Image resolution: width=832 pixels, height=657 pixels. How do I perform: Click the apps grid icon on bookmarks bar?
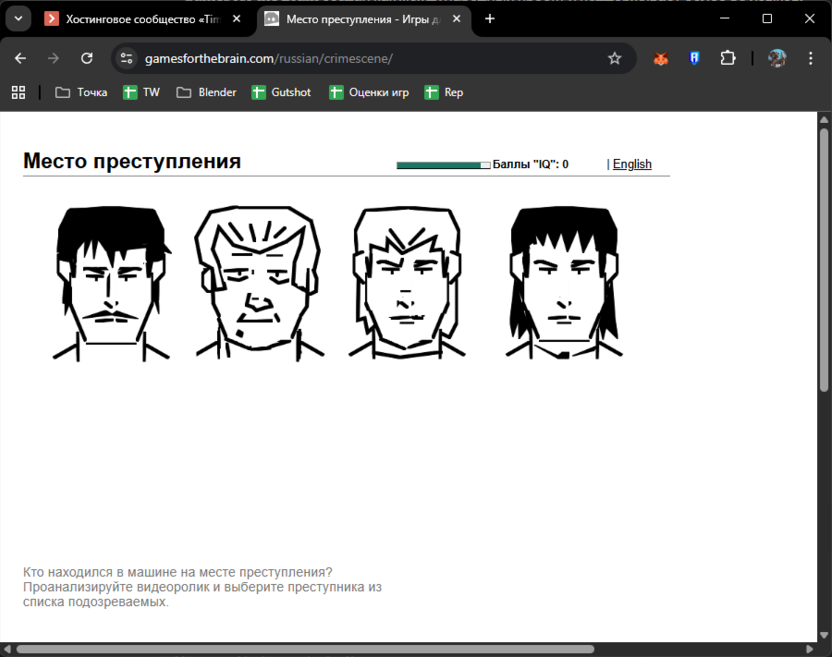coord(18,92)
